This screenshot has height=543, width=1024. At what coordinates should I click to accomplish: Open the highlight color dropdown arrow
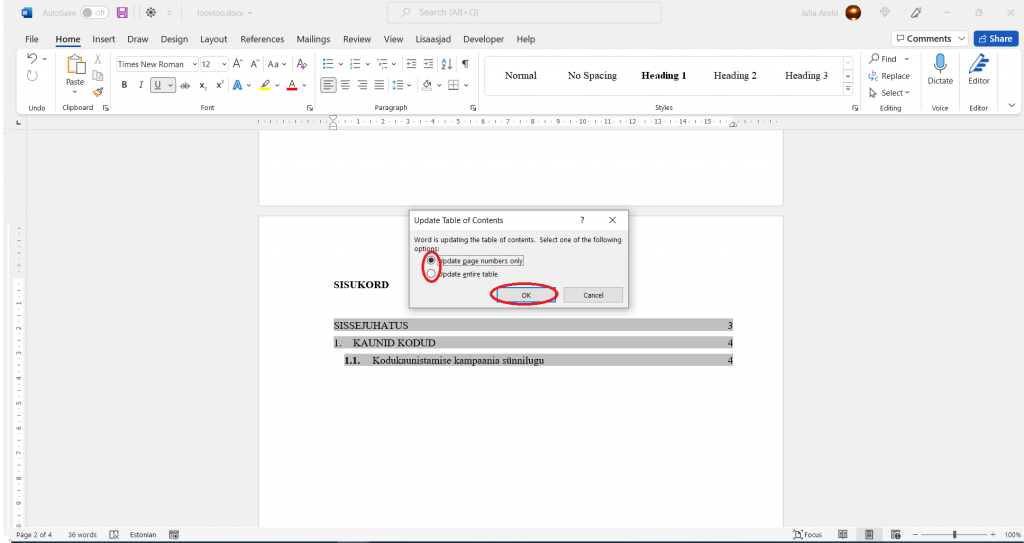277,85
